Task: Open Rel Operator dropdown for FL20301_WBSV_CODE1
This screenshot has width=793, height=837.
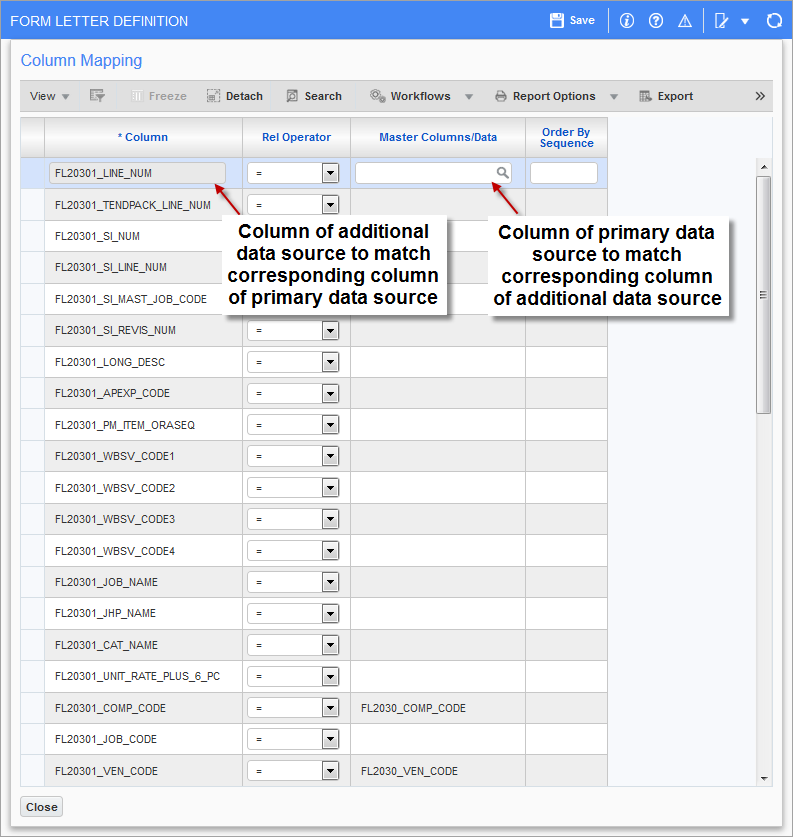Action: coord(330,456)
